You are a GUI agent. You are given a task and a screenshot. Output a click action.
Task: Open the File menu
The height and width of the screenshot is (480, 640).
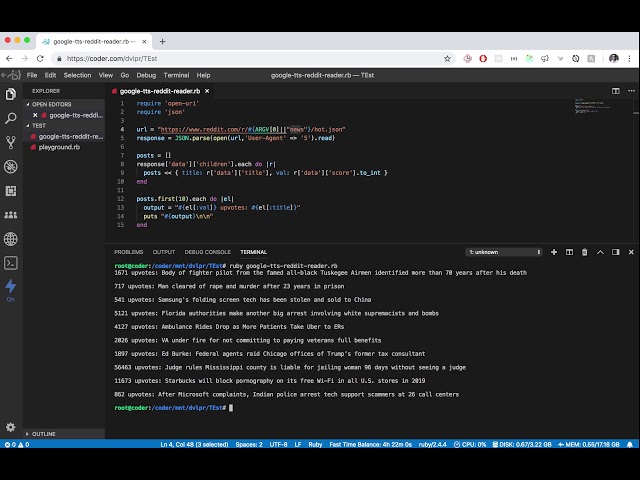pos(32,75)
